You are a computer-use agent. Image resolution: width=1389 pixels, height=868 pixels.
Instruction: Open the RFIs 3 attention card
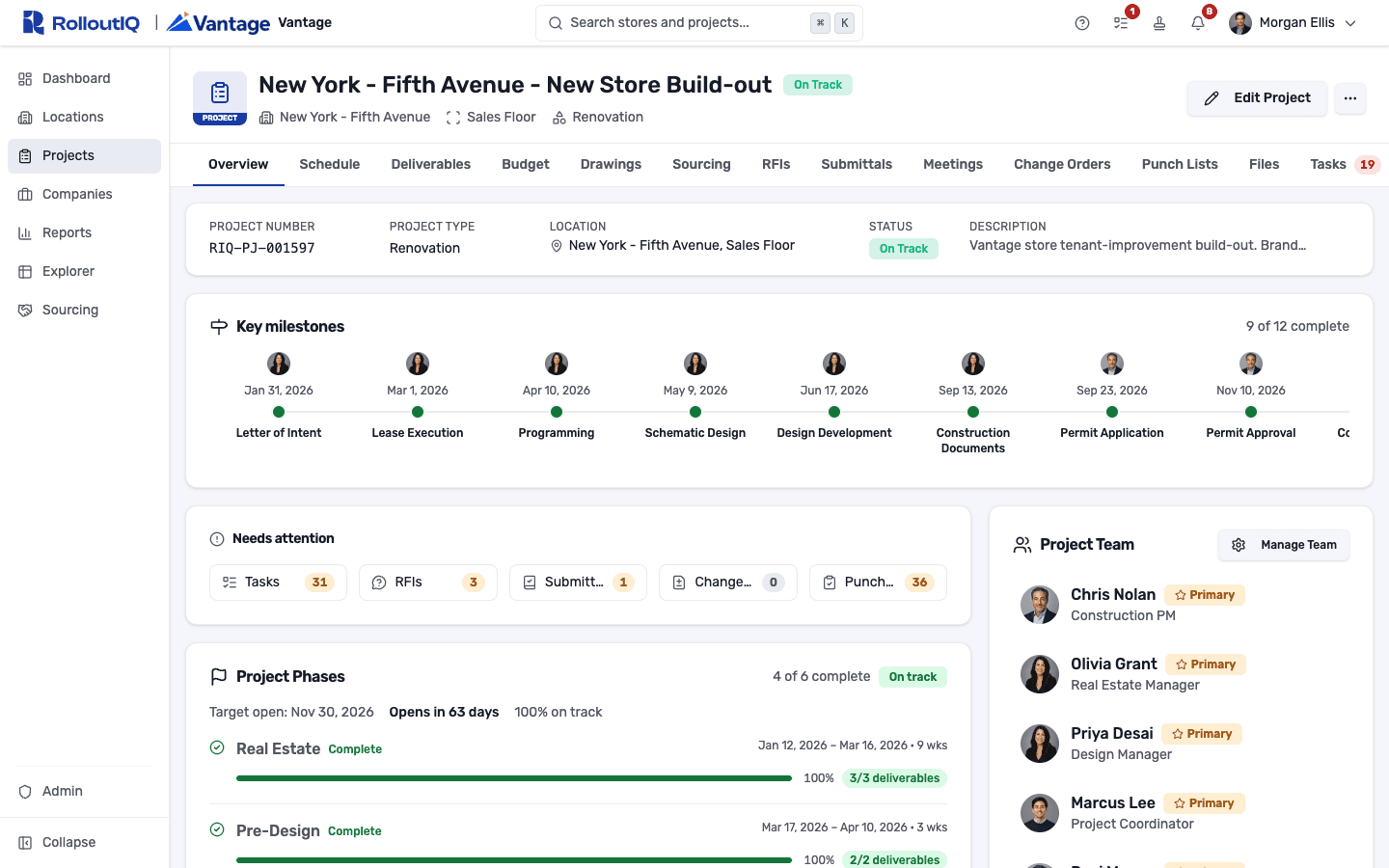[428, 583]
